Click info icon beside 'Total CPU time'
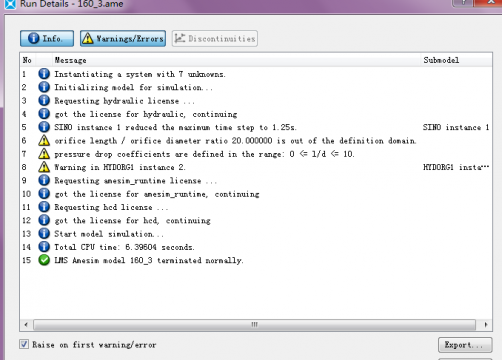Screen dimensions: 502x360 44,247
